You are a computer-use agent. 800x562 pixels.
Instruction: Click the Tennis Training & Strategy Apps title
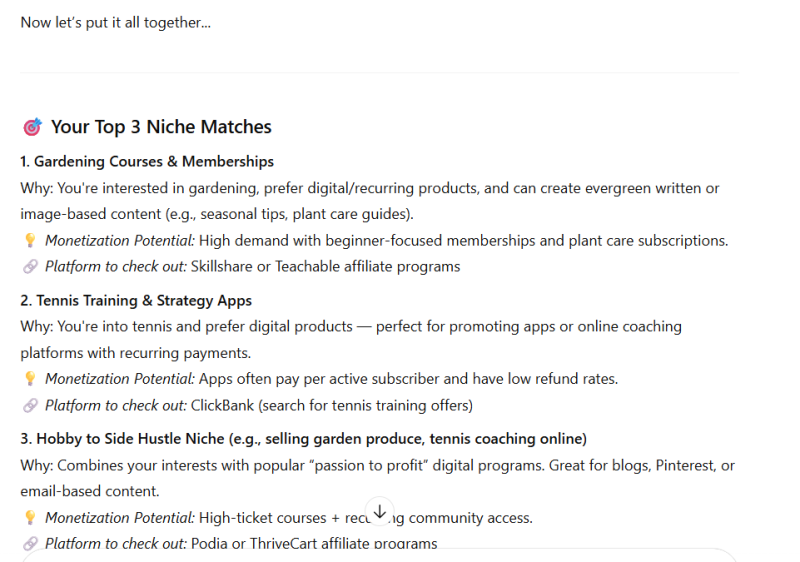click(136, 300)
